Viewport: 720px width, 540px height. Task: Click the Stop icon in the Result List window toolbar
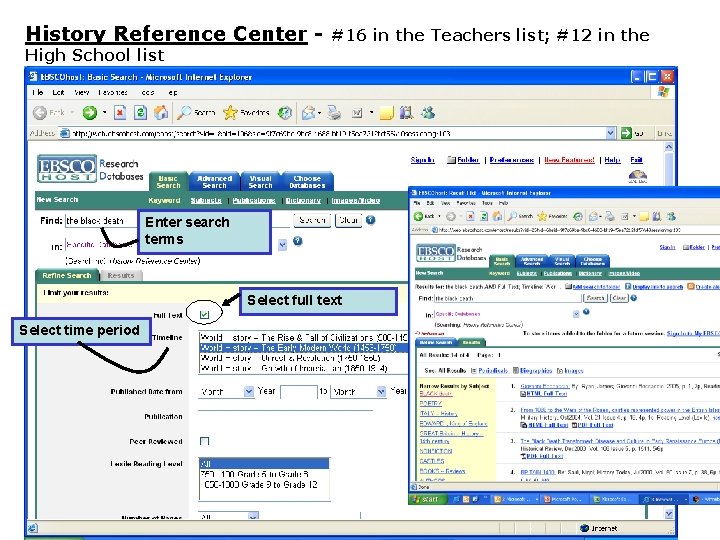[470, 216]
